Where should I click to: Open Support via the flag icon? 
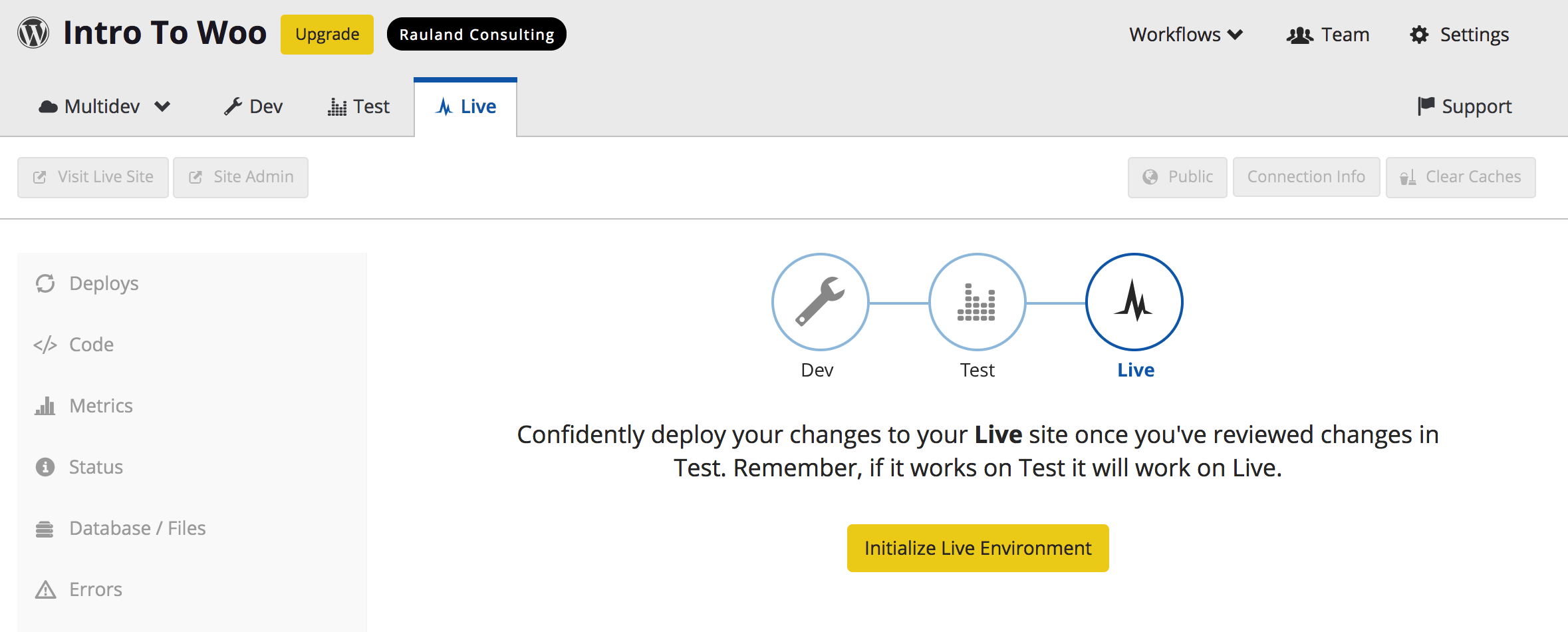(1425, 105)
